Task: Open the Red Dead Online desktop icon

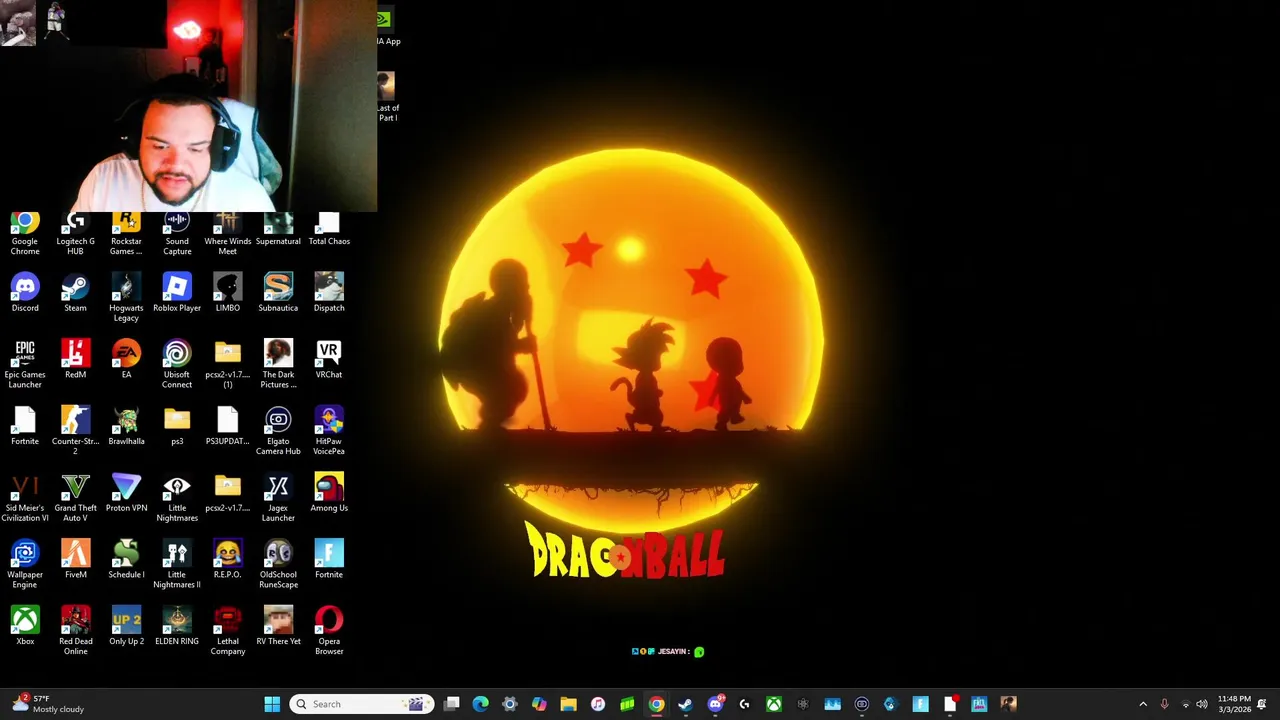Action: click(x=75, y=631)
